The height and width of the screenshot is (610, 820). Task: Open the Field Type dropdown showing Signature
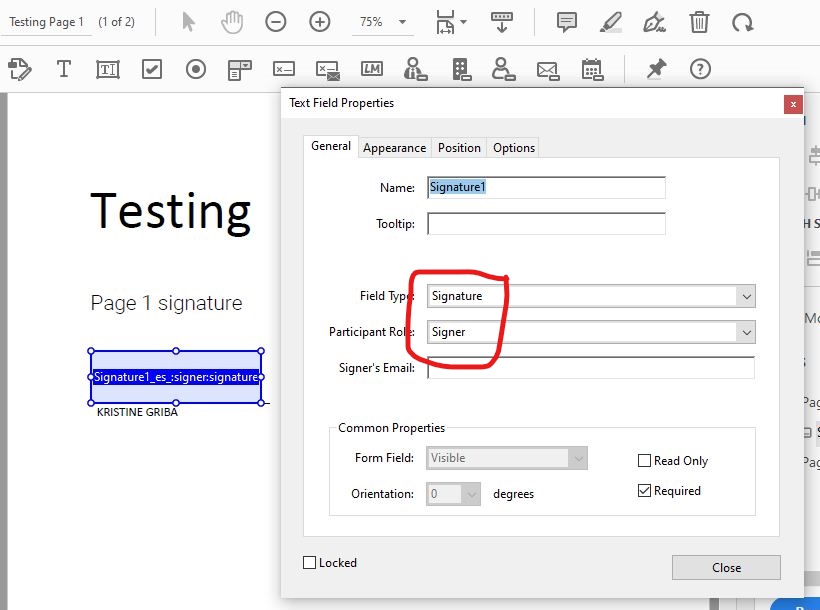(x=746, y=296)
